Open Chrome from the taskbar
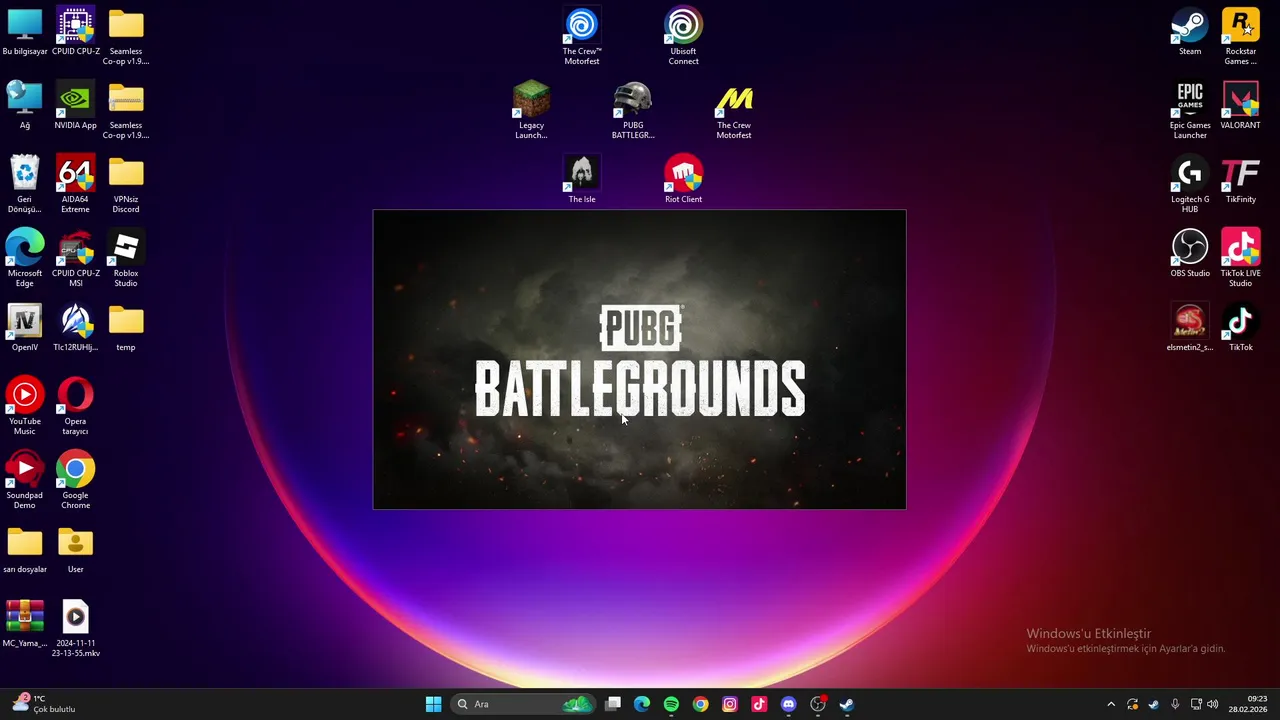This screenshot has width=1280, height=720. [700, 704]
